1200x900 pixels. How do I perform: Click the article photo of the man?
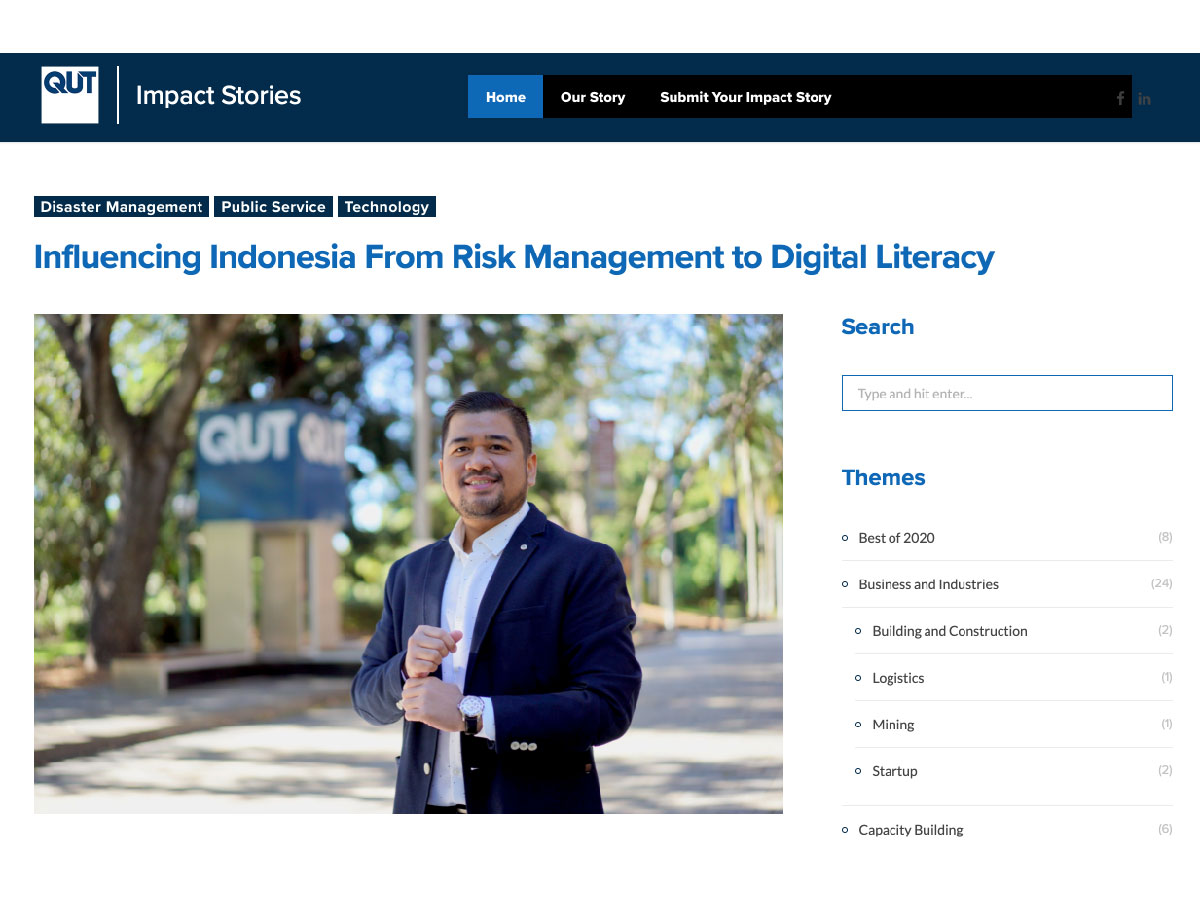408,563
